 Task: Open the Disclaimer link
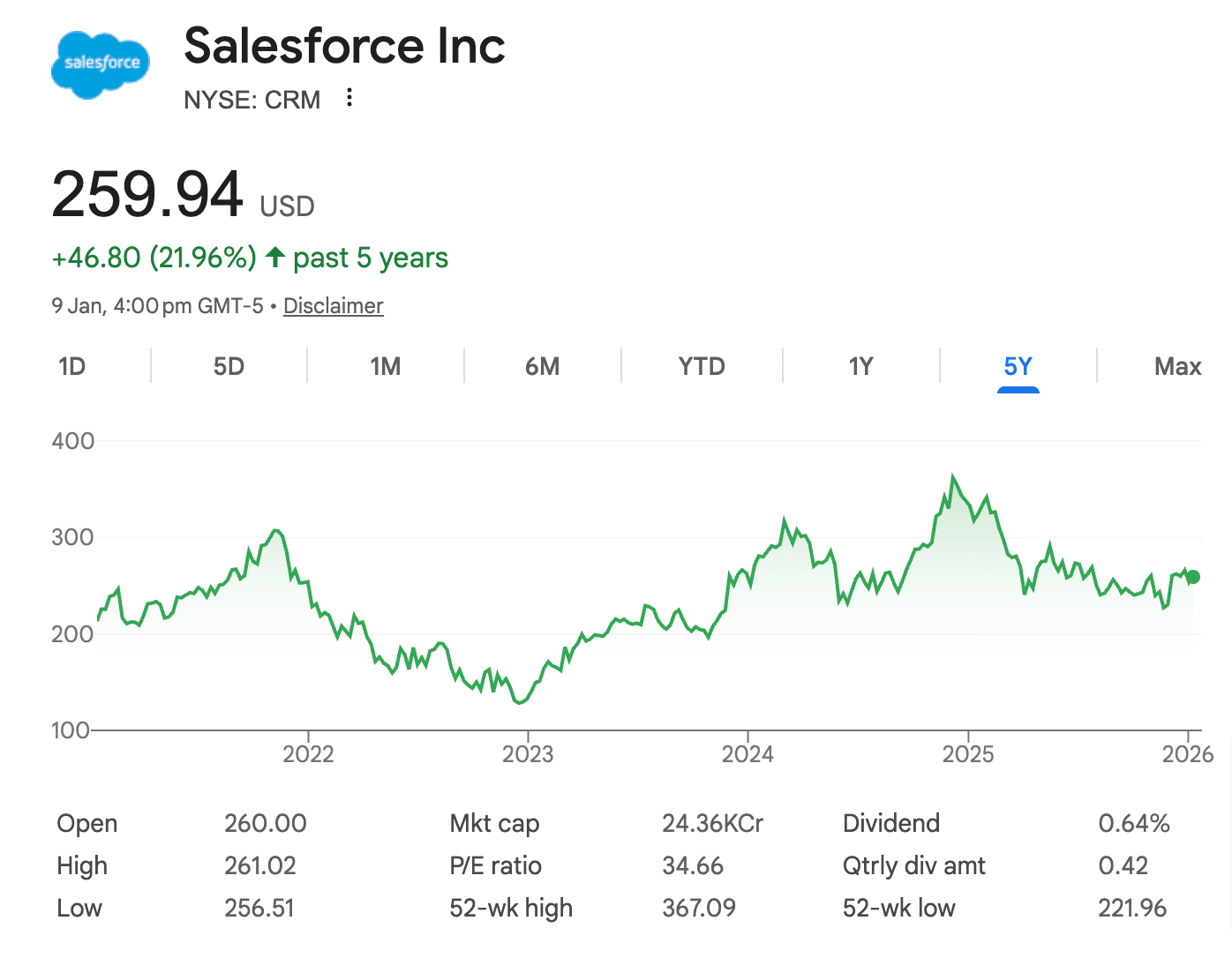(333, 306)
